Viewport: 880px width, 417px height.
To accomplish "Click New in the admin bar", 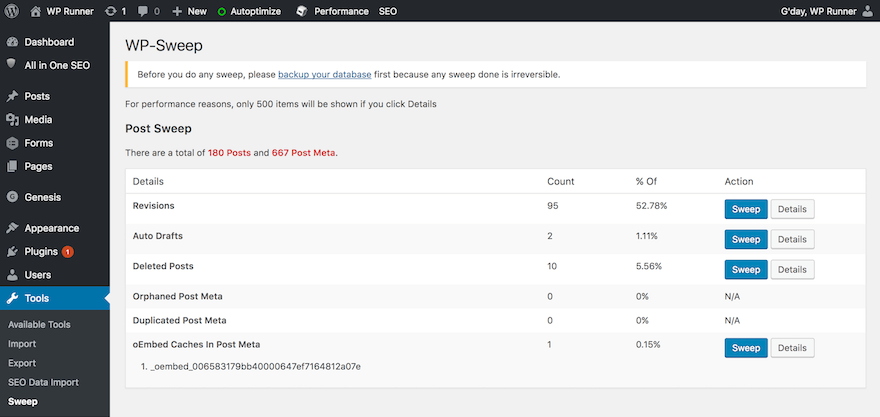I will [197, 11].
